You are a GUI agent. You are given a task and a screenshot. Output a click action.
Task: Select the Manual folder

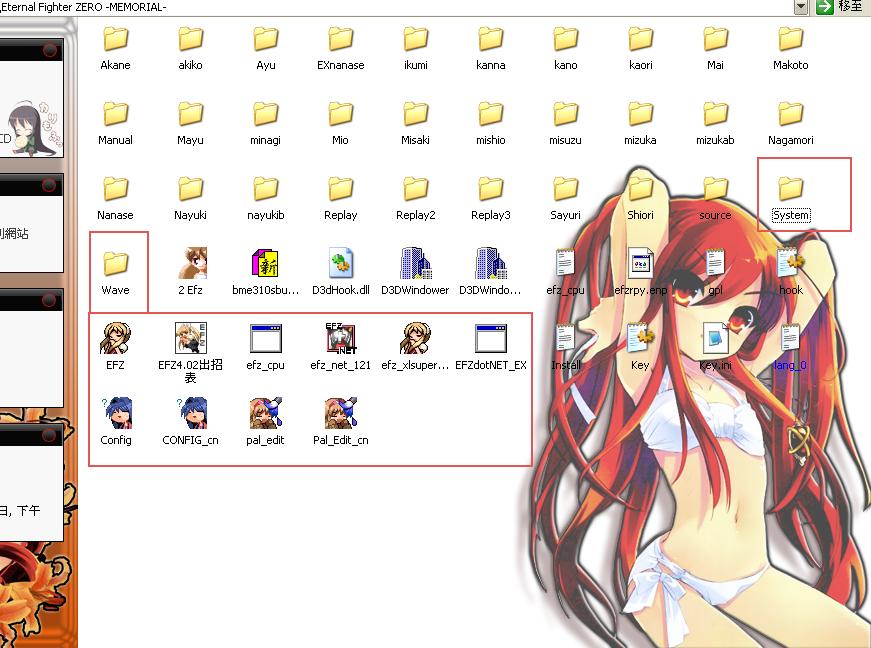116,114
